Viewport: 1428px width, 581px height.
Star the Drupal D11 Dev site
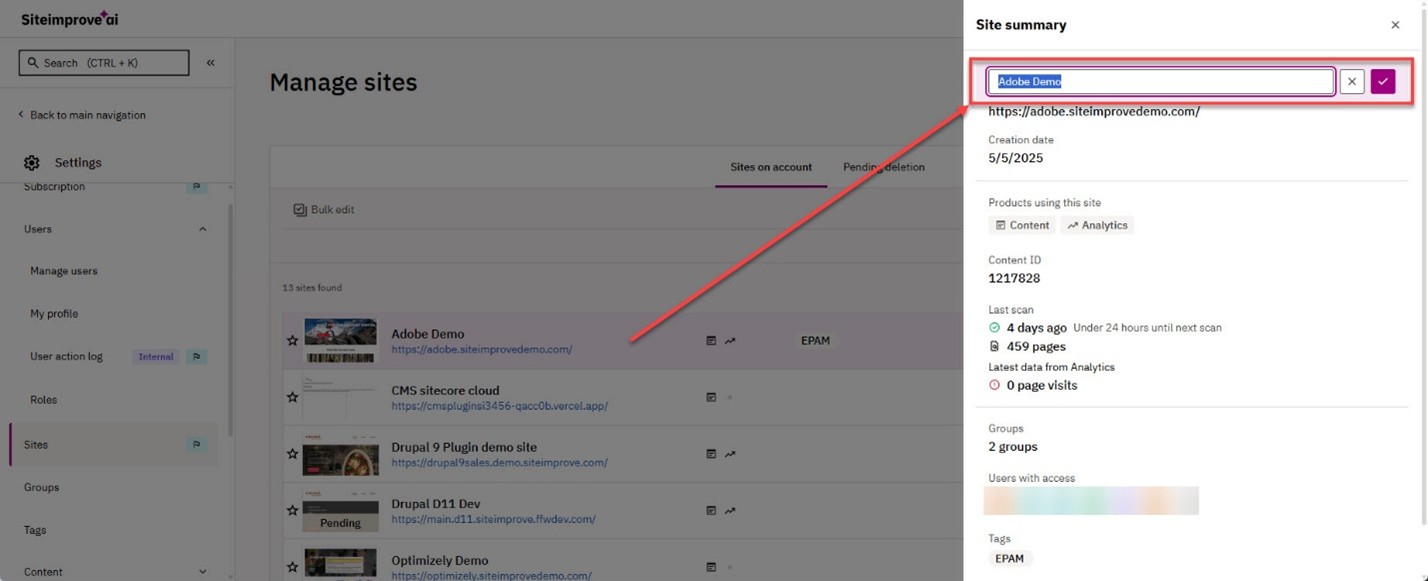(292, 510)
